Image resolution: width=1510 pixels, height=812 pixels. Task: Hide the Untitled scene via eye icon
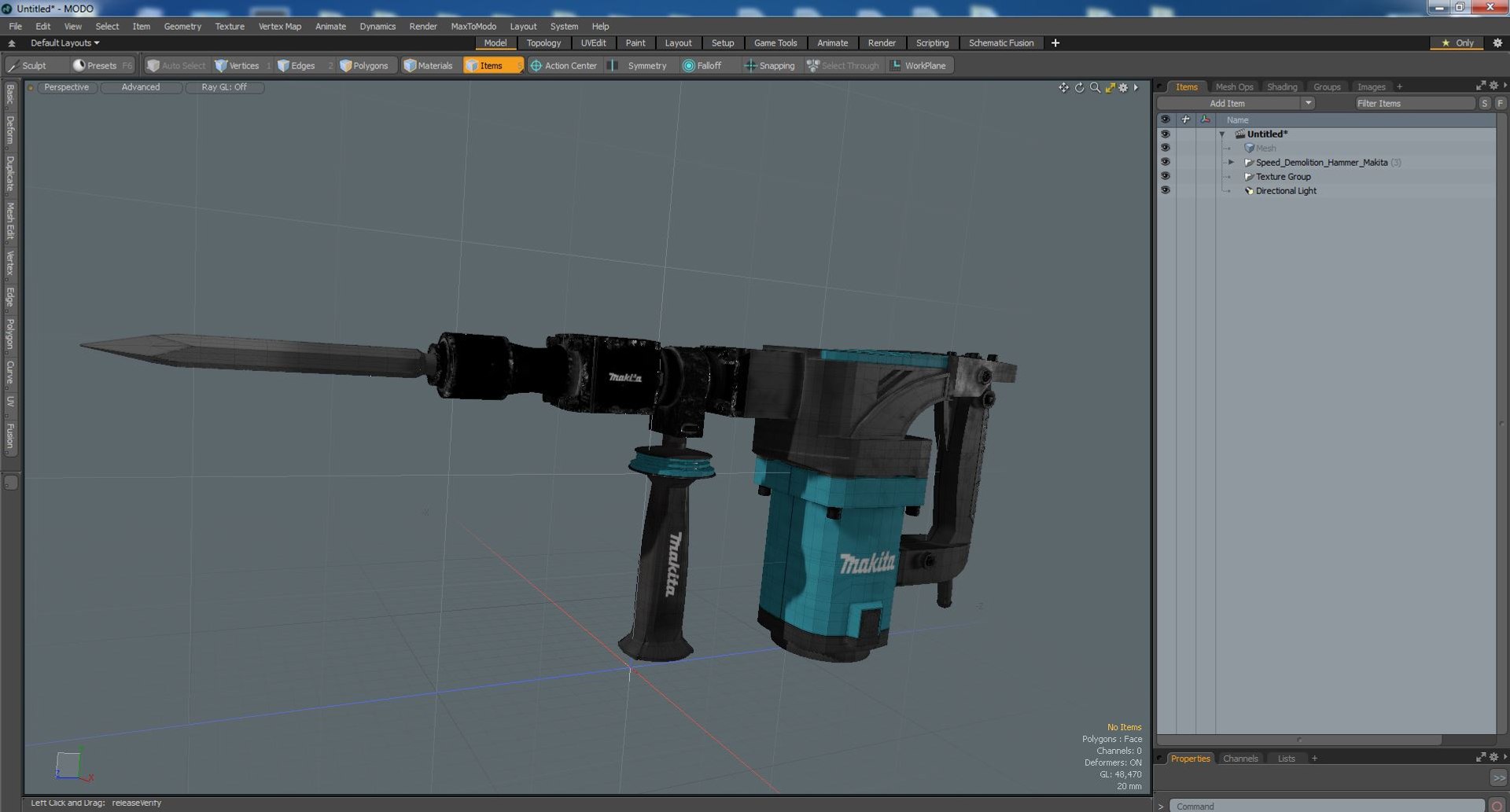pos(1165,134)
